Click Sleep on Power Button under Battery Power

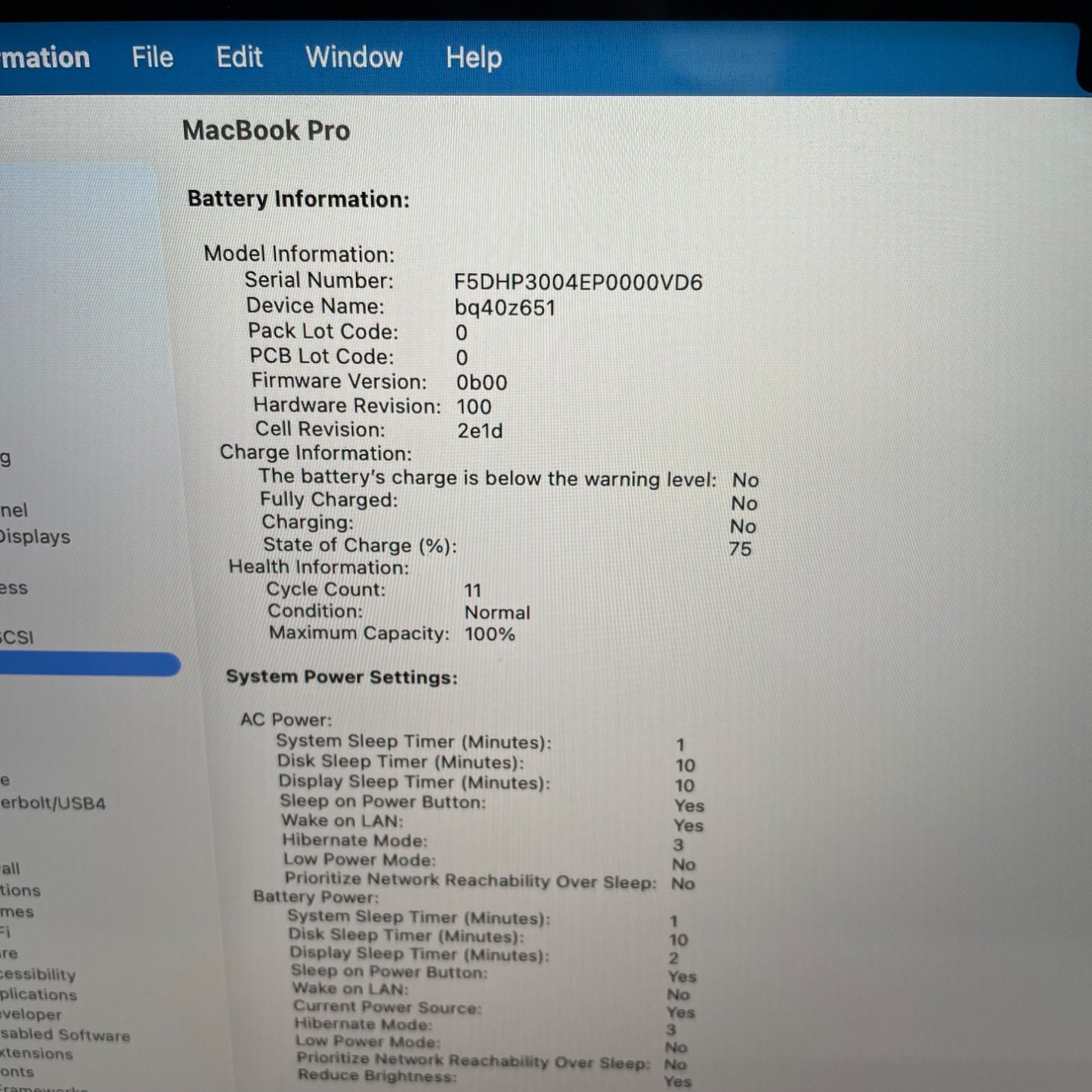click(389, 971)
